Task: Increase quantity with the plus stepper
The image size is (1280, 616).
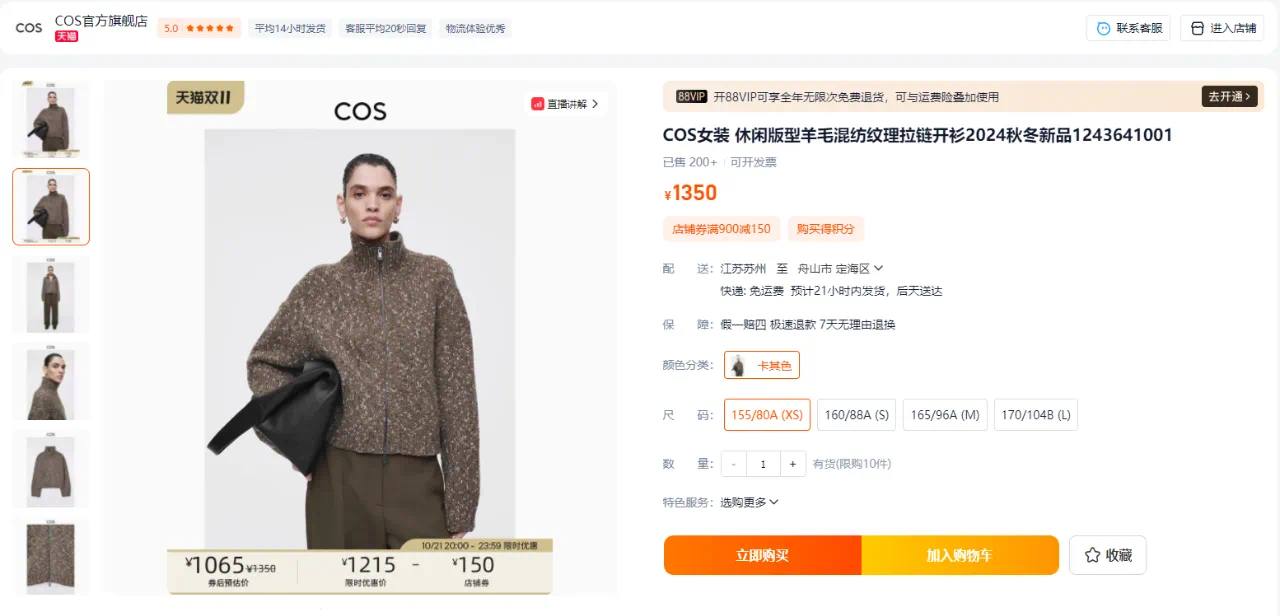Action: pyautogui.click(x=793, y=464)
